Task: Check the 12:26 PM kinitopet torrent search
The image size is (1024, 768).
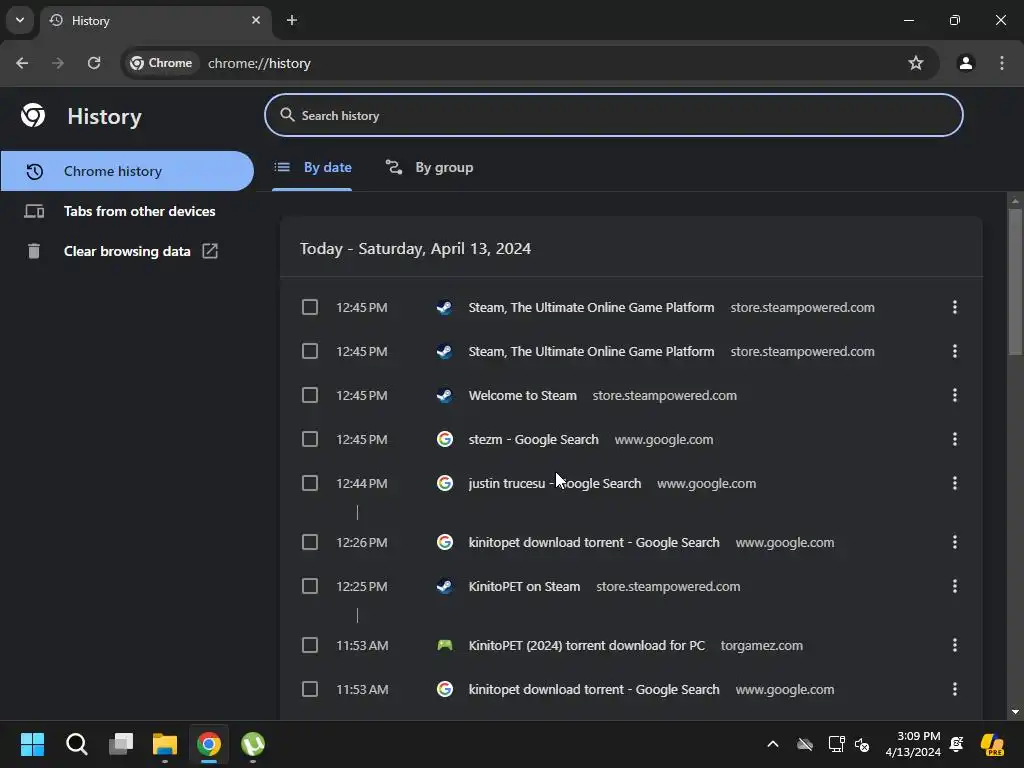Action: 310,543
